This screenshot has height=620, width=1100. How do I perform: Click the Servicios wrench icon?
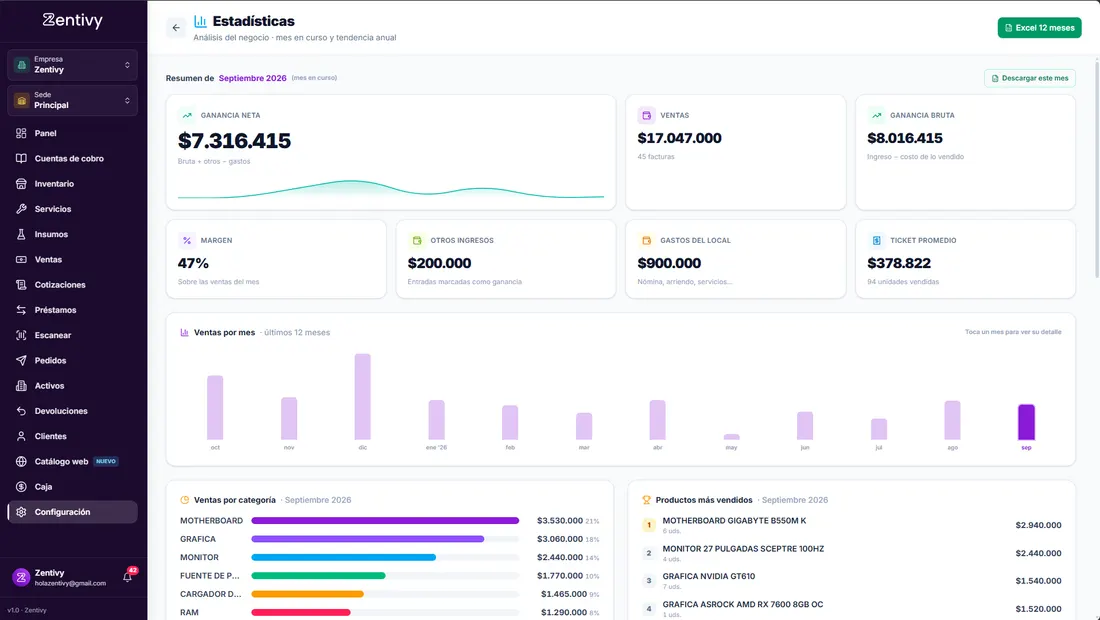[21, 209]
